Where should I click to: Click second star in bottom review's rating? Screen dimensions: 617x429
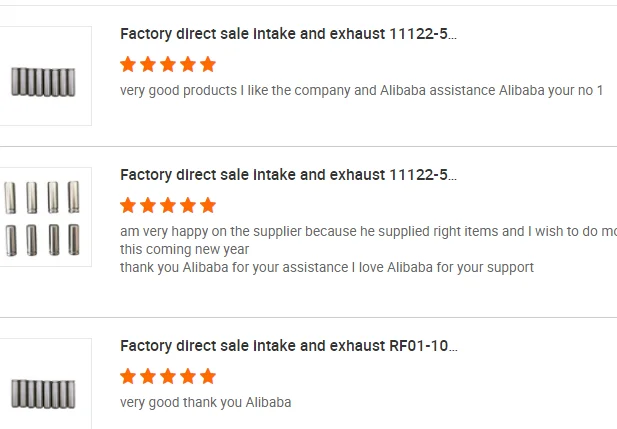[148, 376]
